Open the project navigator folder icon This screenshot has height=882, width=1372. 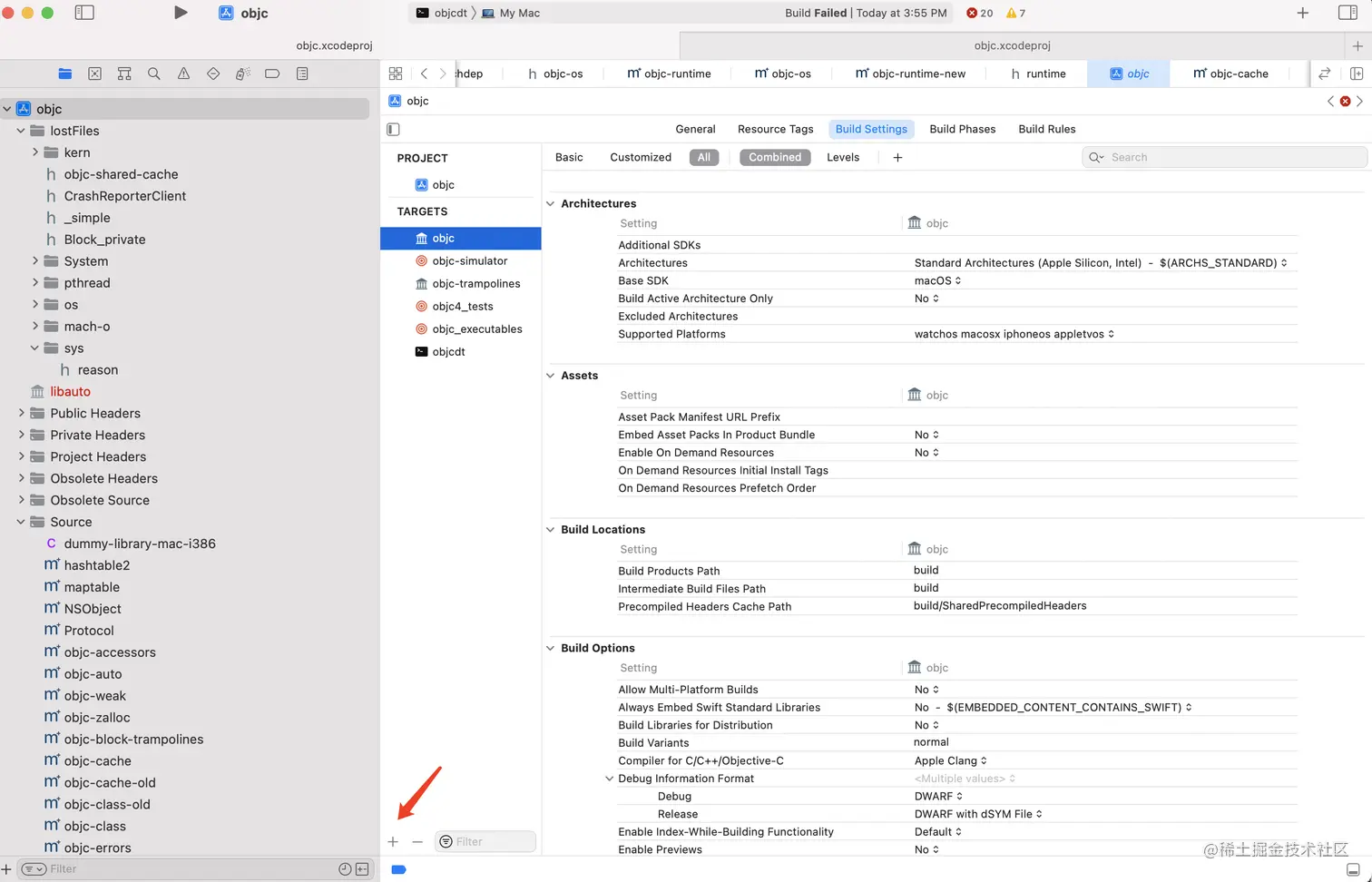65,73
